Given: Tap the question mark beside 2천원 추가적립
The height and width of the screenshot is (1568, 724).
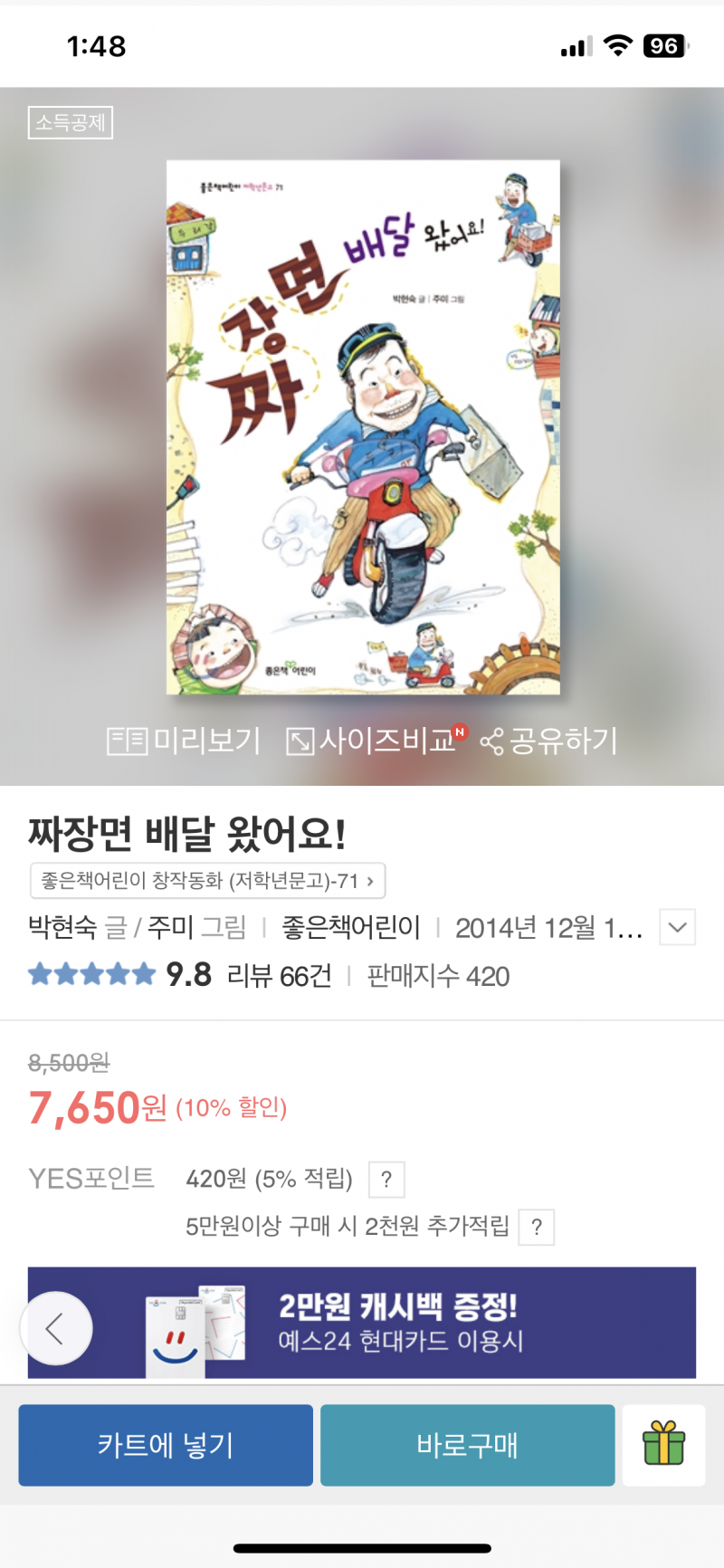Looking at the screenshot, I should [537, 1228].
